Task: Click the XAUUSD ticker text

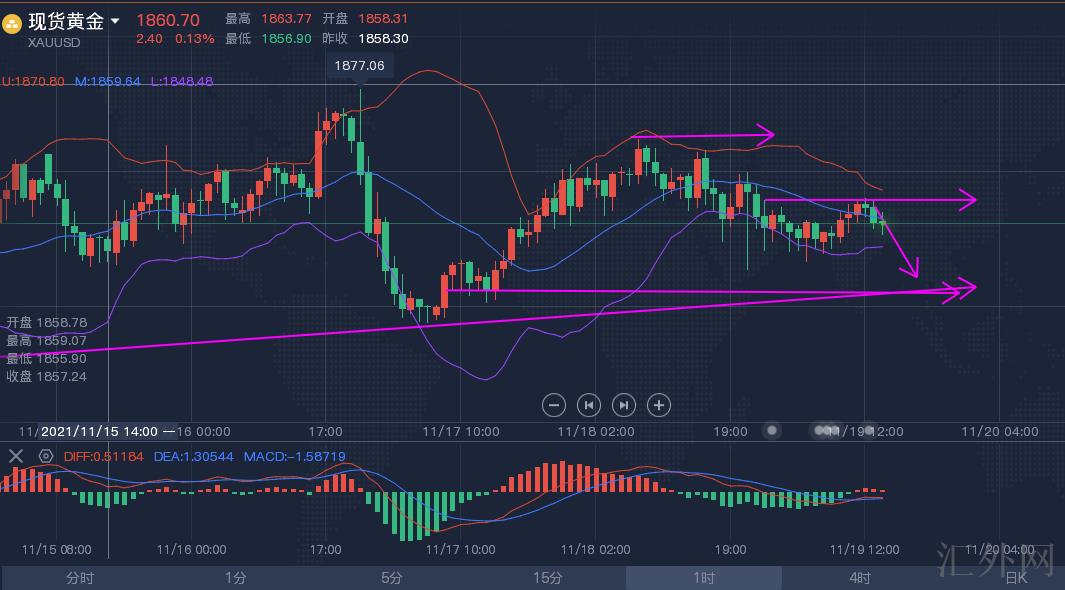Action: pos(54,42)
